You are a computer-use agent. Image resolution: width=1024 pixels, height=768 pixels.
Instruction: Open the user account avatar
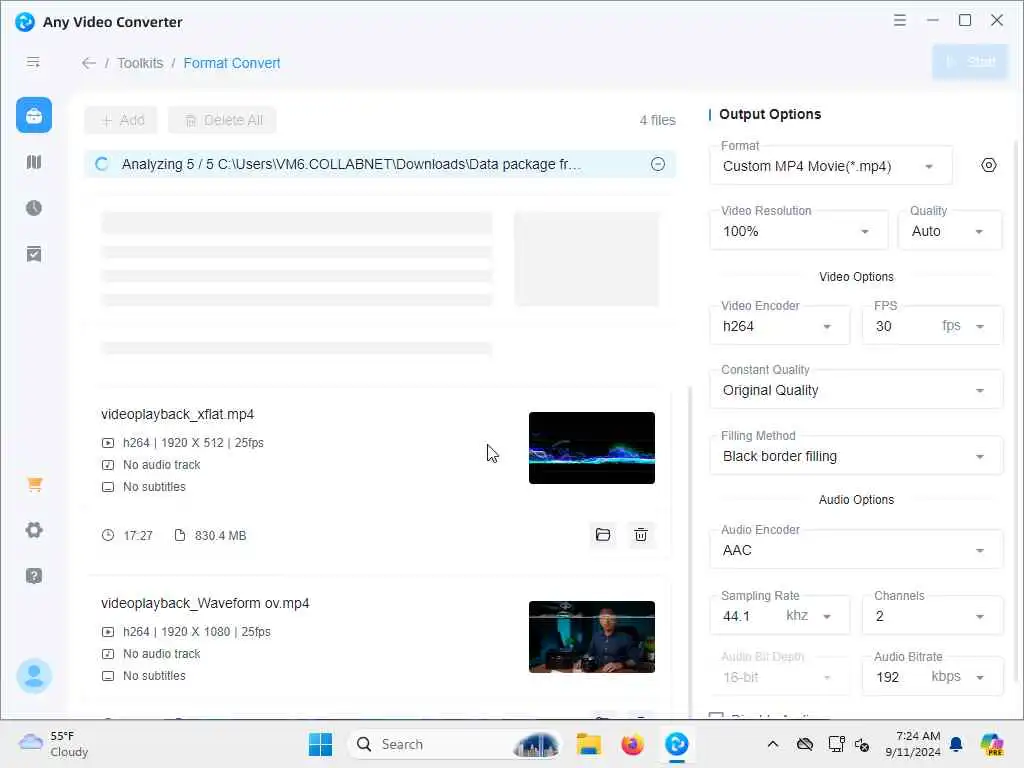click(x=34, y=676)
